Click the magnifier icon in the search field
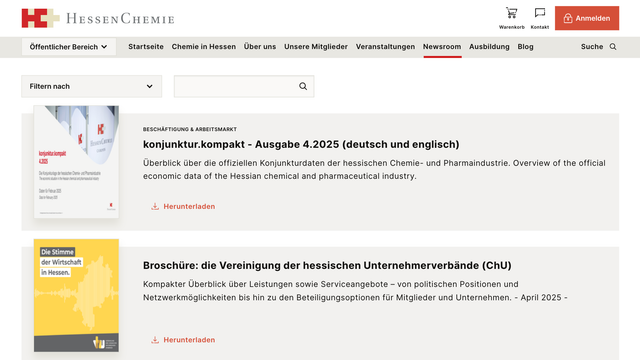Viewport: 640px width, 360px height. click(x=303, y=86)
